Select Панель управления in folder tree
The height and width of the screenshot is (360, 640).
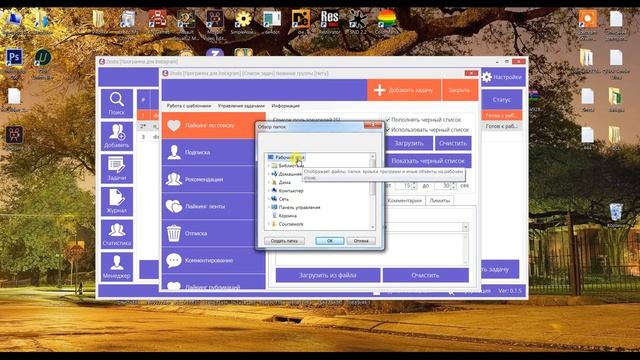pos(299,207)
